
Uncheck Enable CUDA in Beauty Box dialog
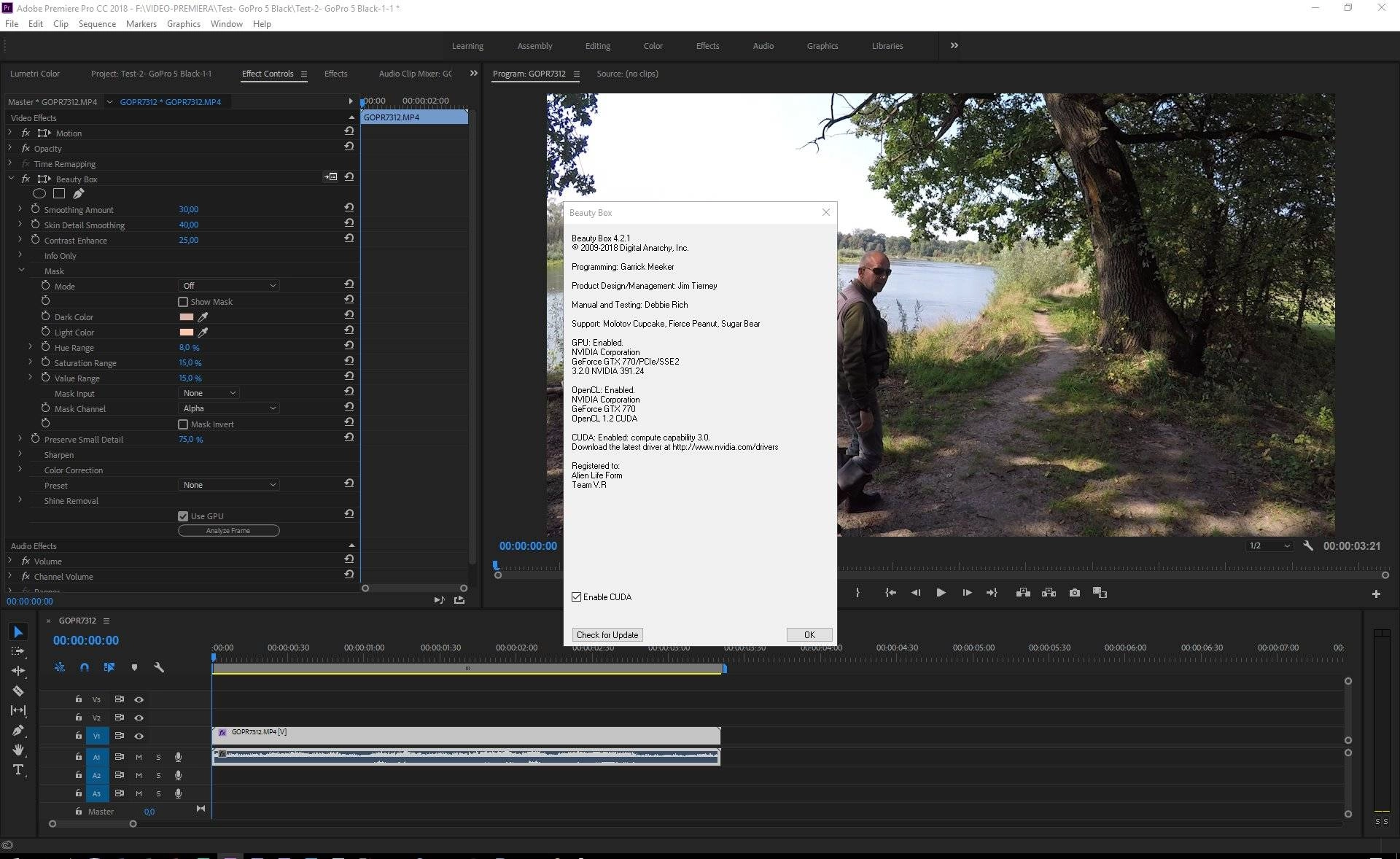tap(577, 597)
